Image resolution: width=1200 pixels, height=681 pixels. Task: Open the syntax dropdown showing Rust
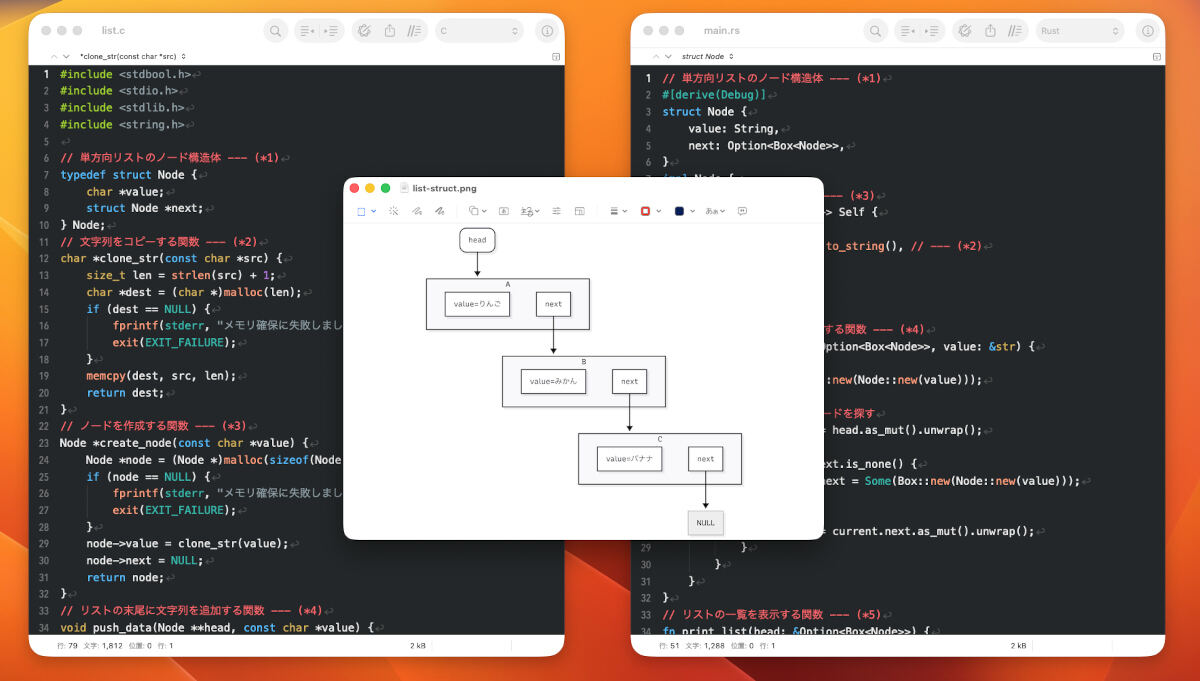click(x=1079, y=30)
